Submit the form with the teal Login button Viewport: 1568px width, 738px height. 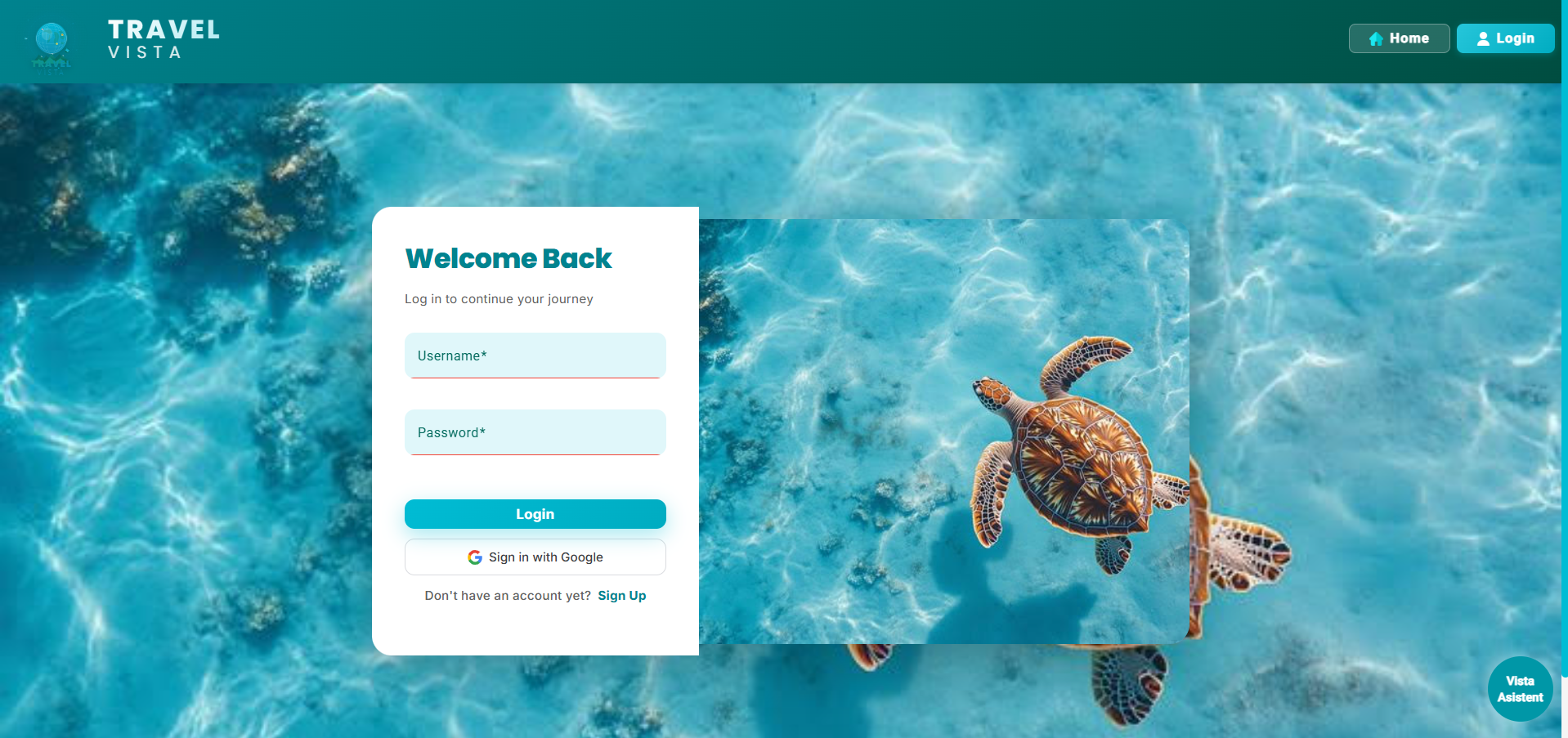tap(535, 514)
